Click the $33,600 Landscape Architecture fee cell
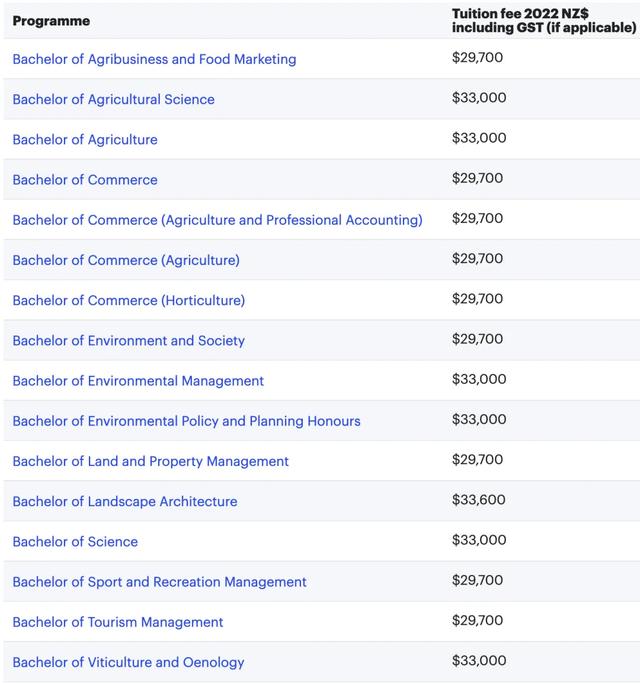The height and width of the screenshot is (684, 640). click(x=479, y=500)
